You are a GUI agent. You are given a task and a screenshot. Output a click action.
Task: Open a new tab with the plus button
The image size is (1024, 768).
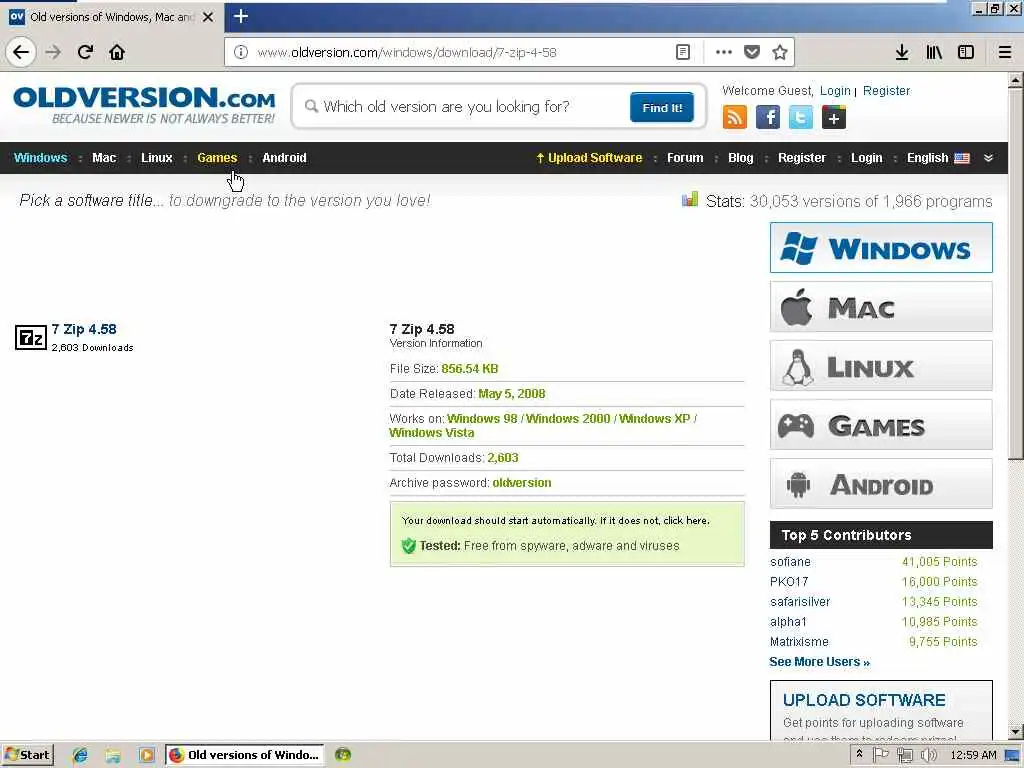(240, 16)
